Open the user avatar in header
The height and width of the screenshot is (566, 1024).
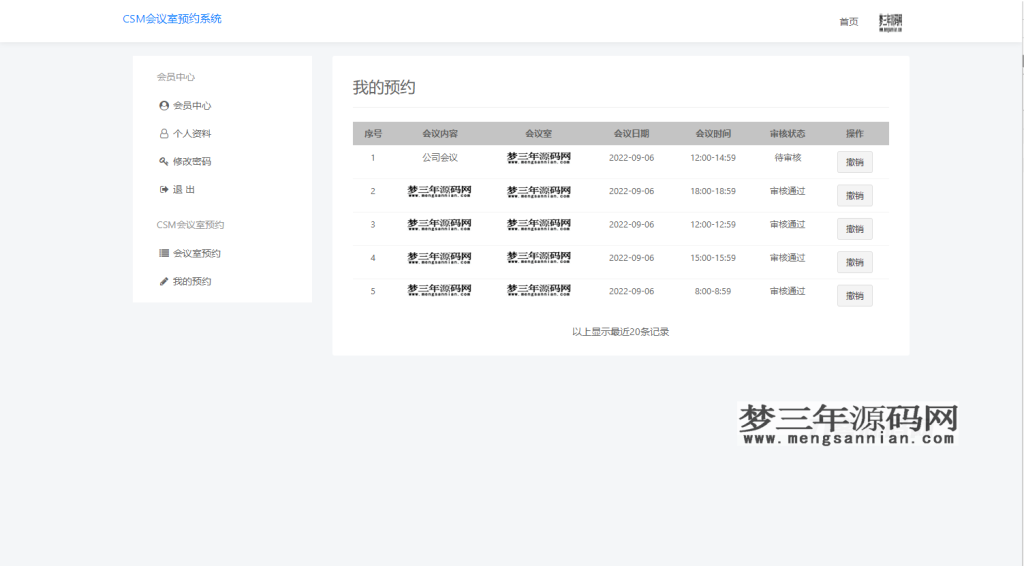point(891,22)
